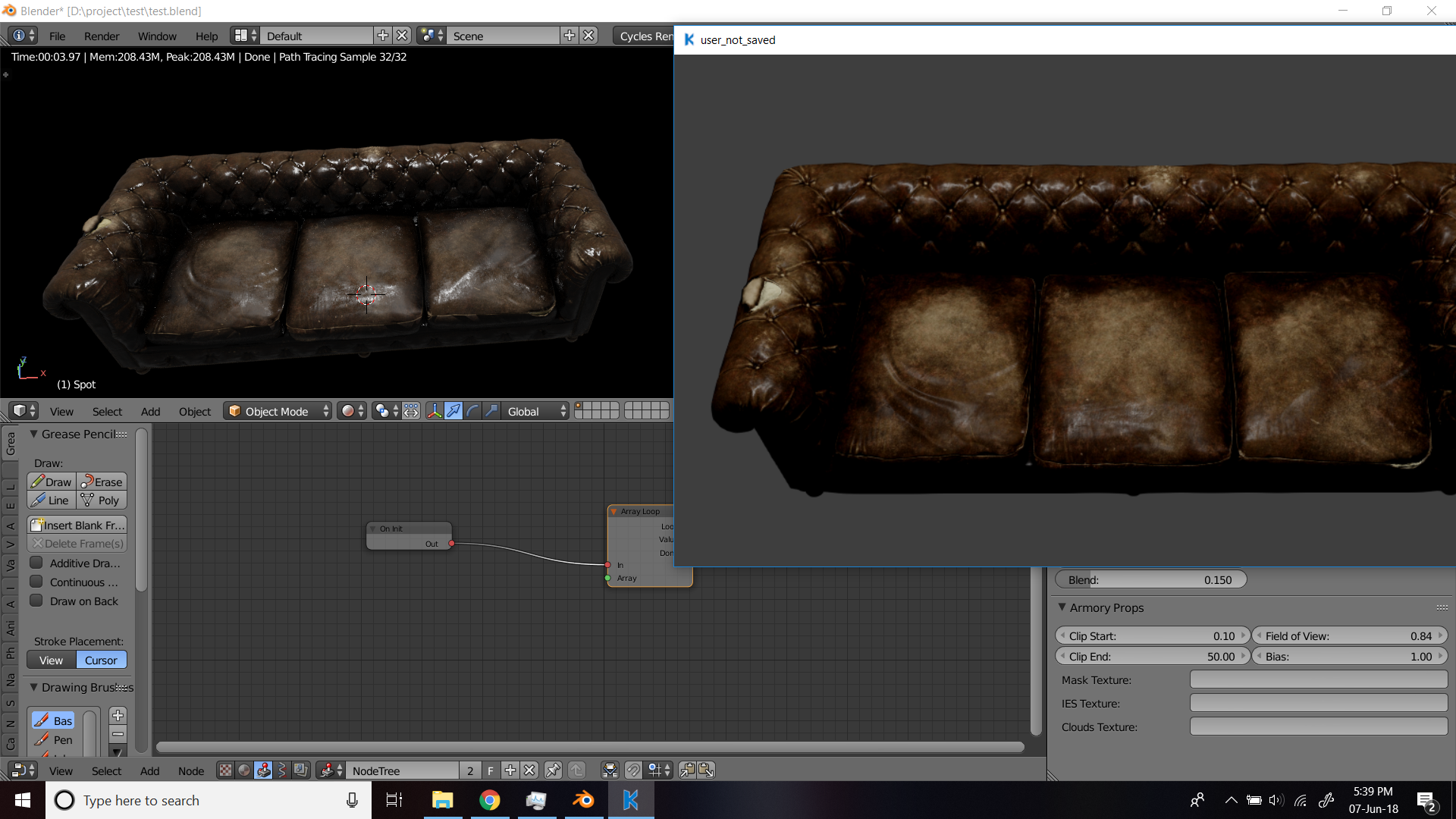Select the compositing node tree type
Screen dimensions: 1456x819
click(x=301, y=770)
